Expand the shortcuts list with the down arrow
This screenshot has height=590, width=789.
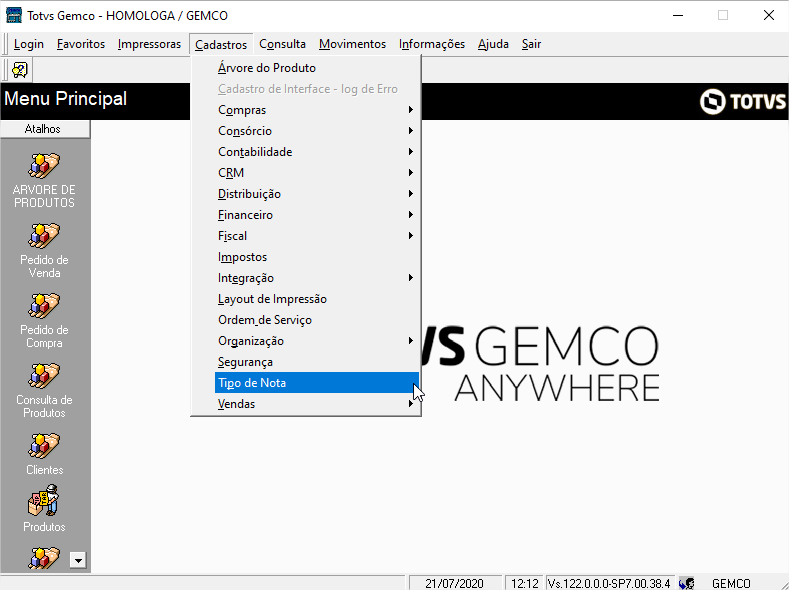point(78,560)
